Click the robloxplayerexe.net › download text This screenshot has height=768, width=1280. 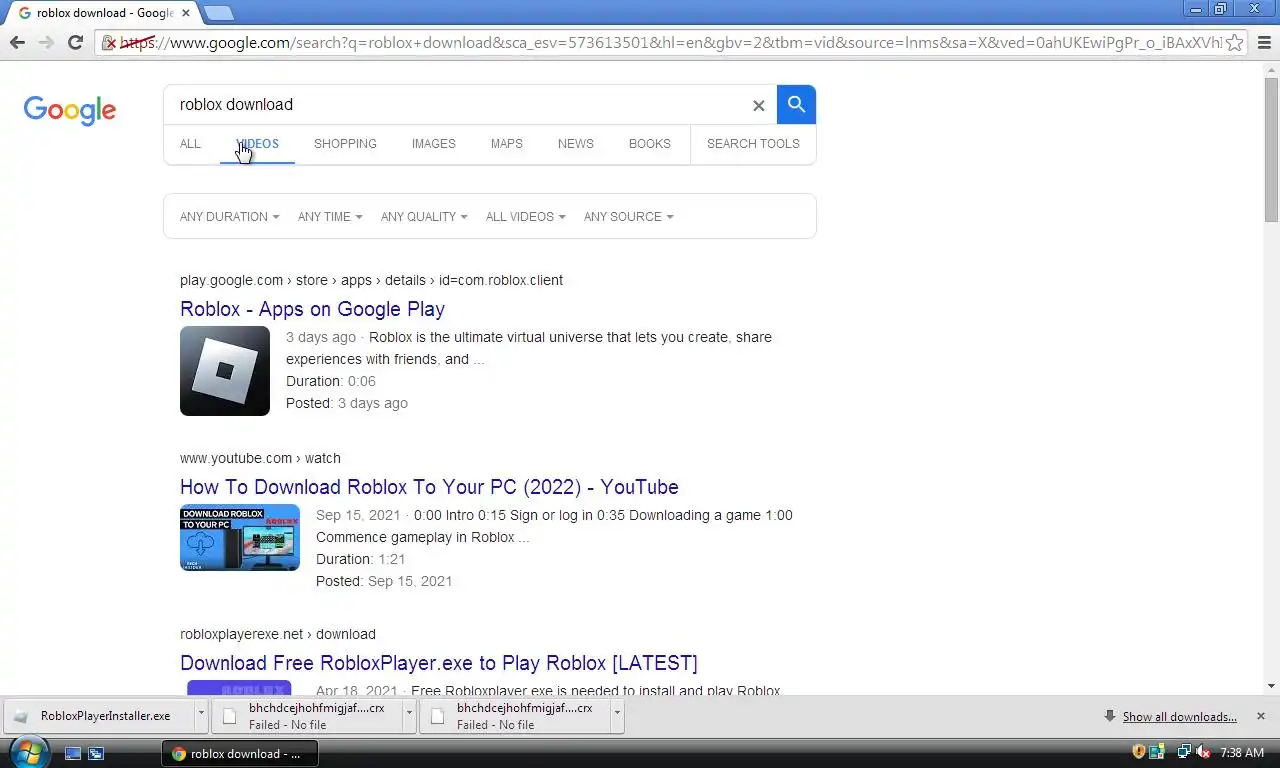click(x=278, y=634)
